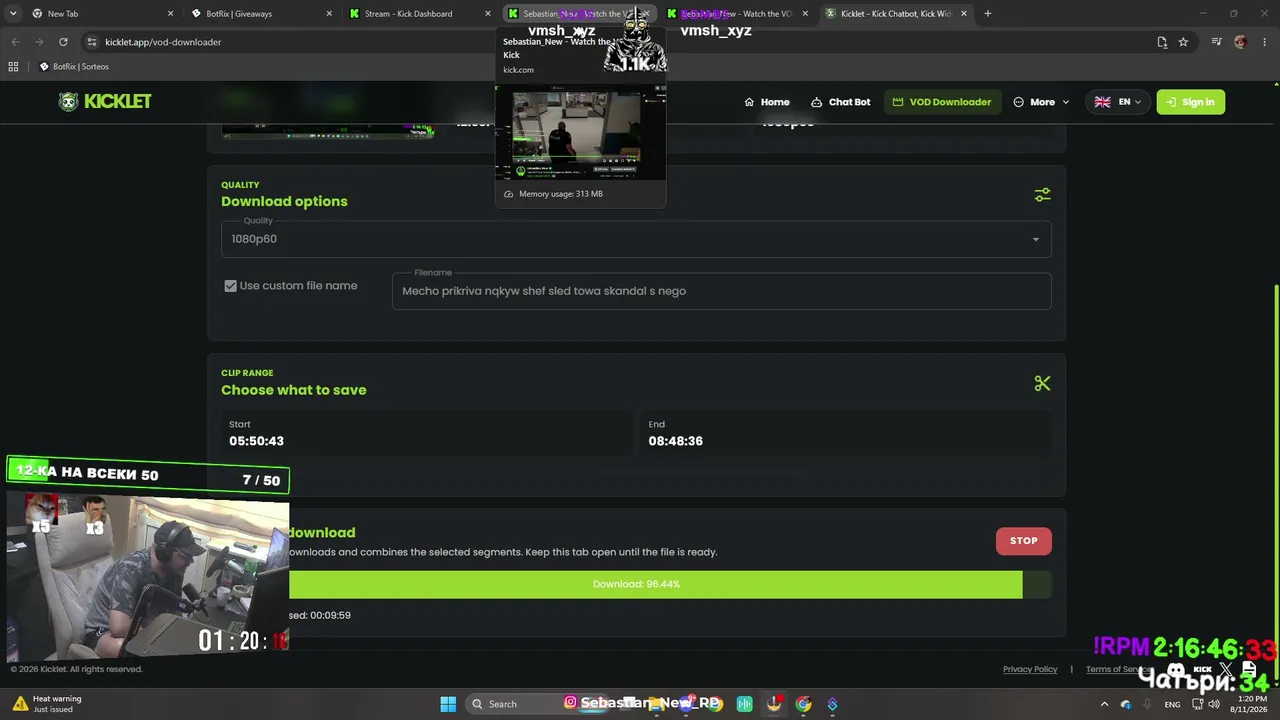Open a new browser tab
1280x720 pixels.
click(987, 14)
